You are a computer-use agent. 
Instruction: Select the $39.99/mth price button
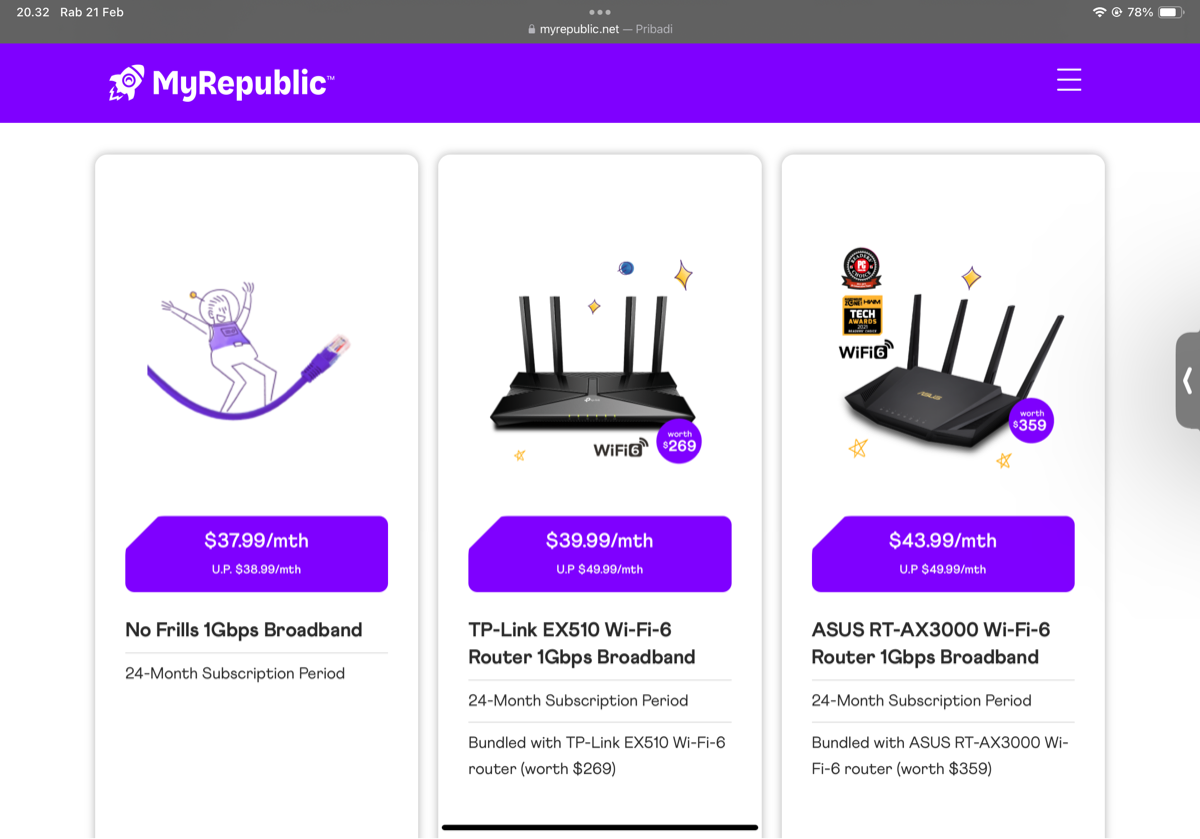[x=600, y=553]
